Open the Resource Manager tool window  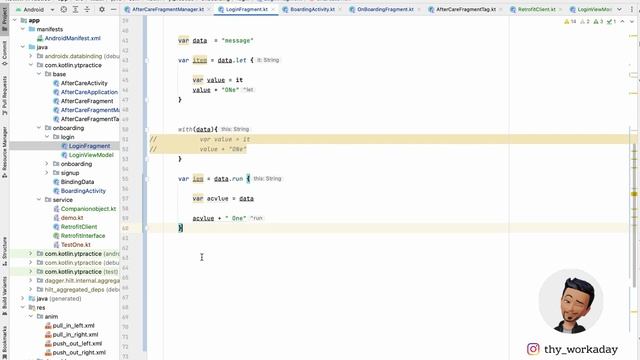point(4,152)
